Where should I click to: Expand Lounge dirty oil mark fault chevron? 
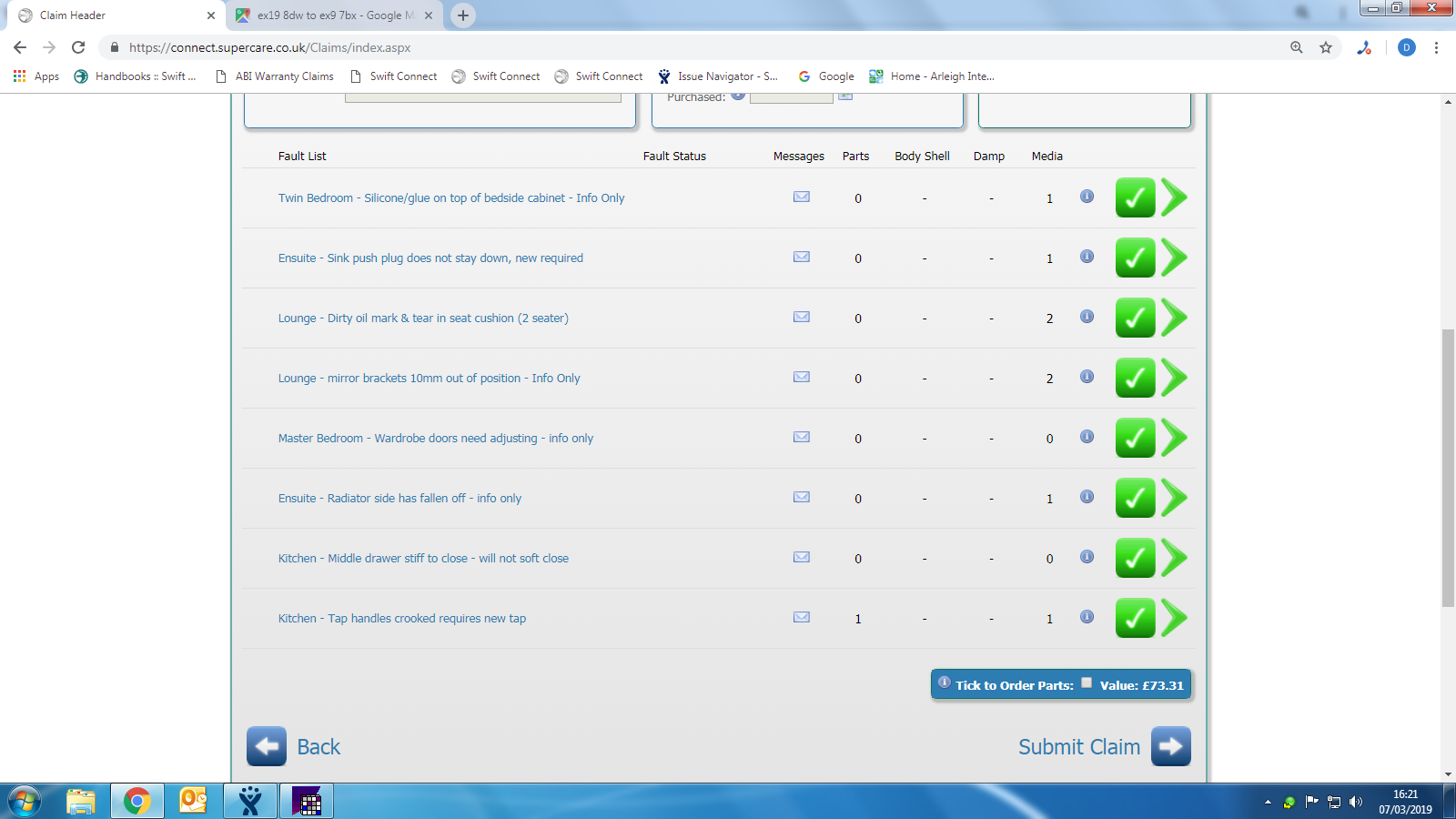coord(1175,318)
